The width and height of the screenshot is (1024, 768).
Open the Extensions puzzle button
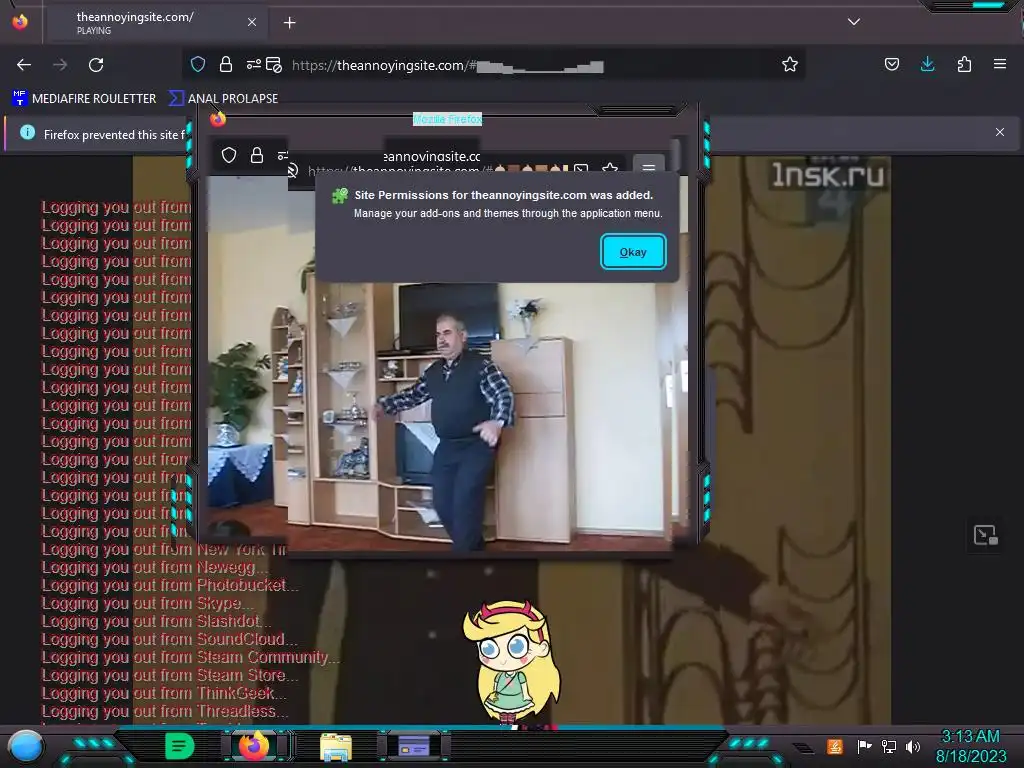pos(964,64)
